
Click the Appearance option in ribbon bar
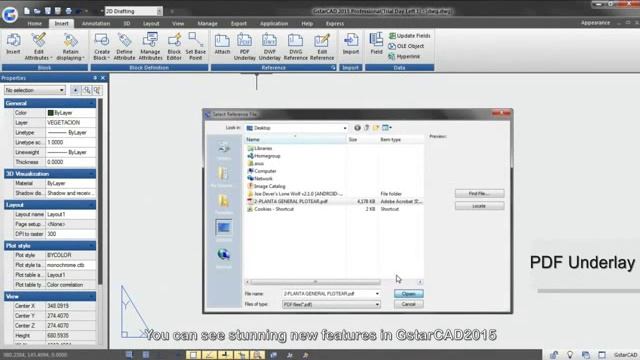[595, 23]
